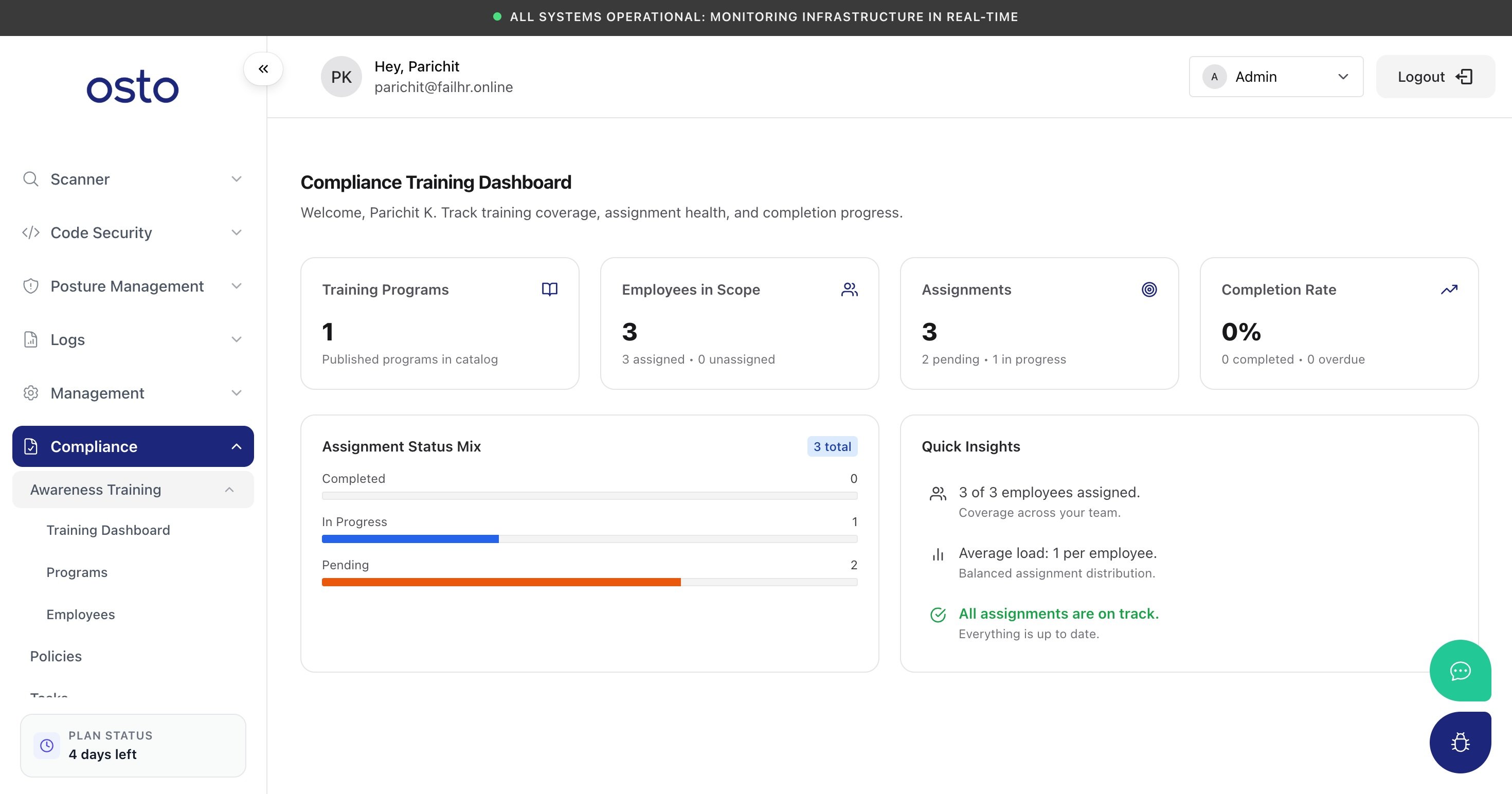Screen dimensions: 1512x794
Task: Open the Admin role dropdown
Action: [x=1276, y=77]
